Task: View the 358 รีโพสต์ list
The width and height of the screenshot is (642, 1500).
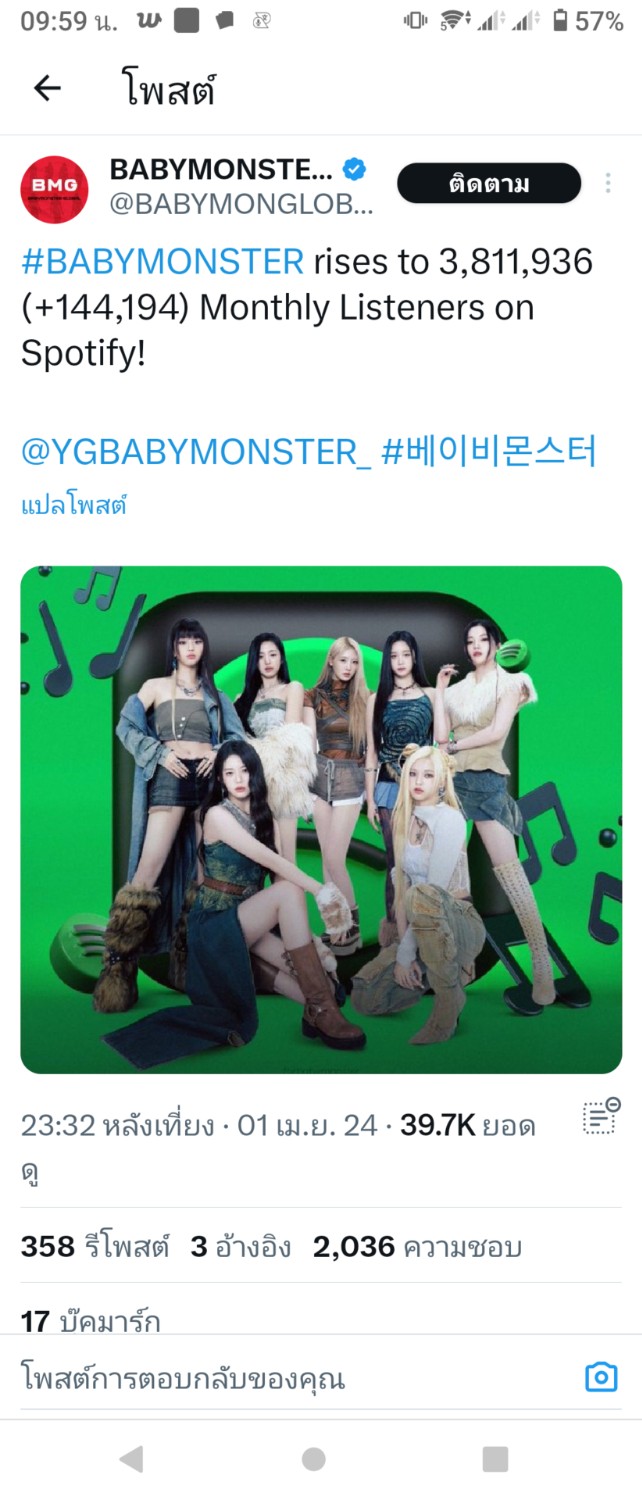Action: pyautogui.click(x=95, y=1246)
